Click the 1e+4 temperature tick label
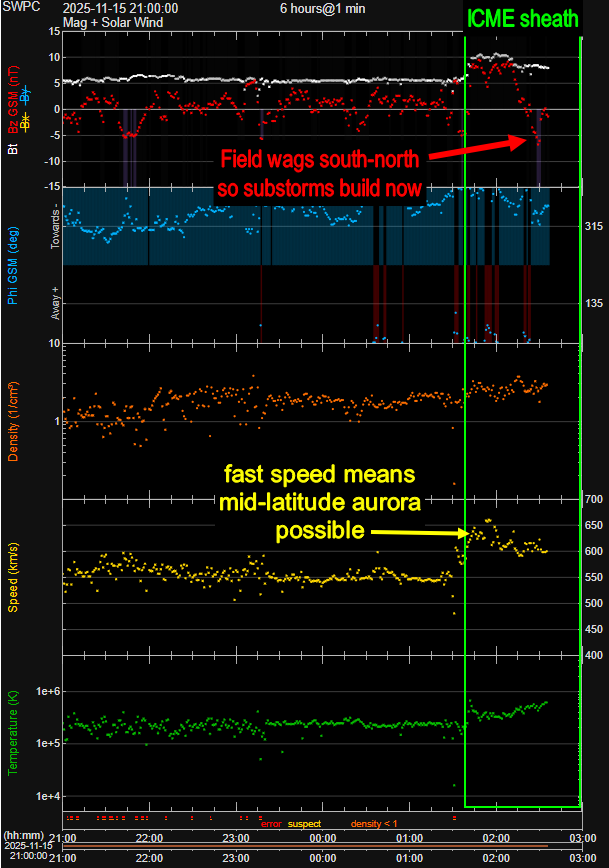Viewport: 609px width, 868px height. point(48,797)
